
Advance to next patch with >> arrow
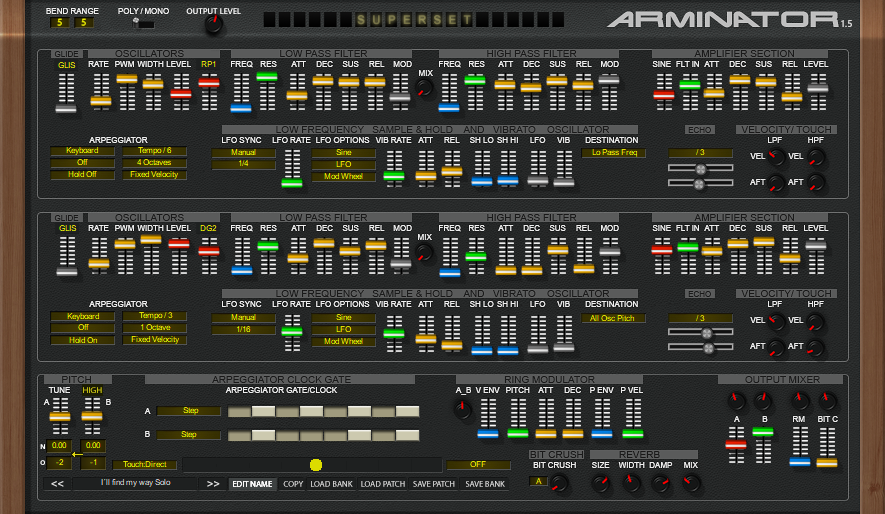pyautogui.click(x=213, y=483)
